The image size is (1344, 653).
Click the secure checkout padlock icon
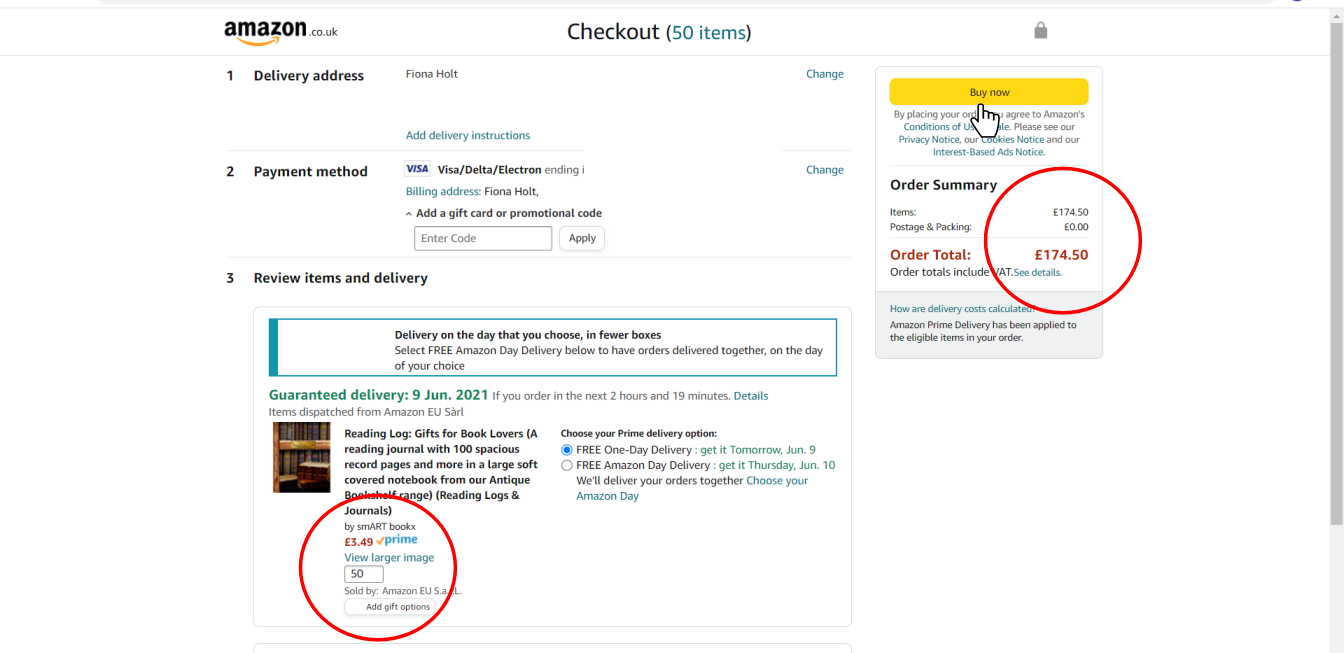[x=1040, y=31]
